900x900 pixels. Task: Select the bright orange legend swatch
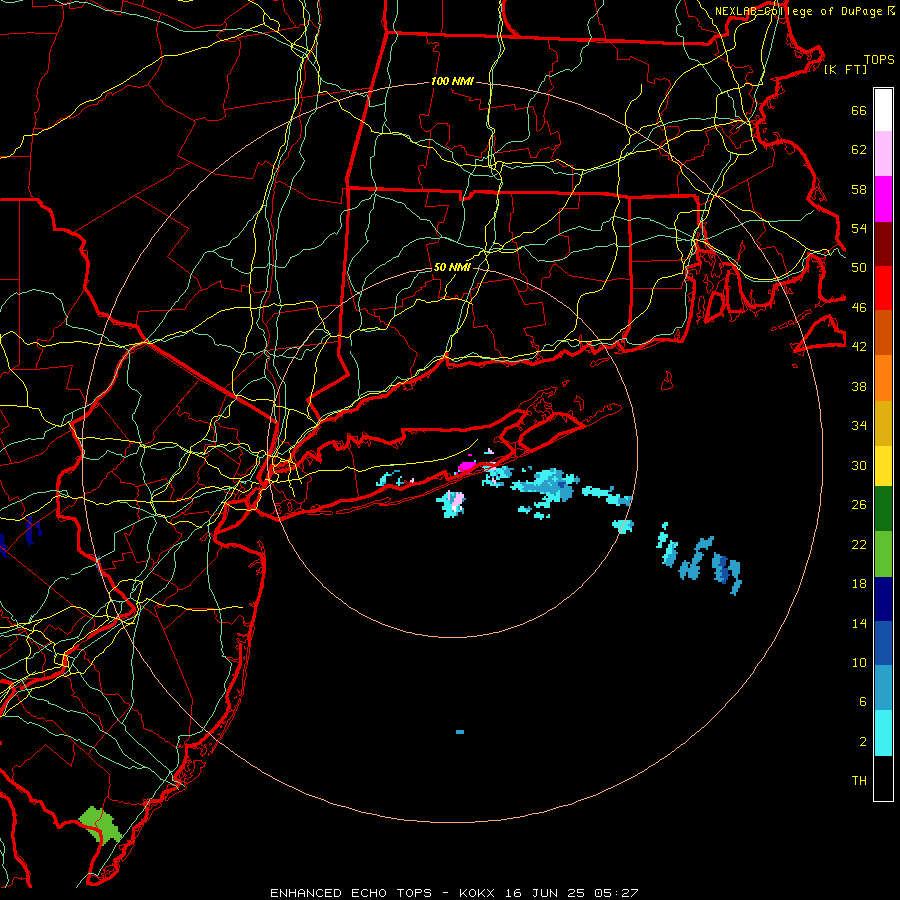tap(883, 378)
